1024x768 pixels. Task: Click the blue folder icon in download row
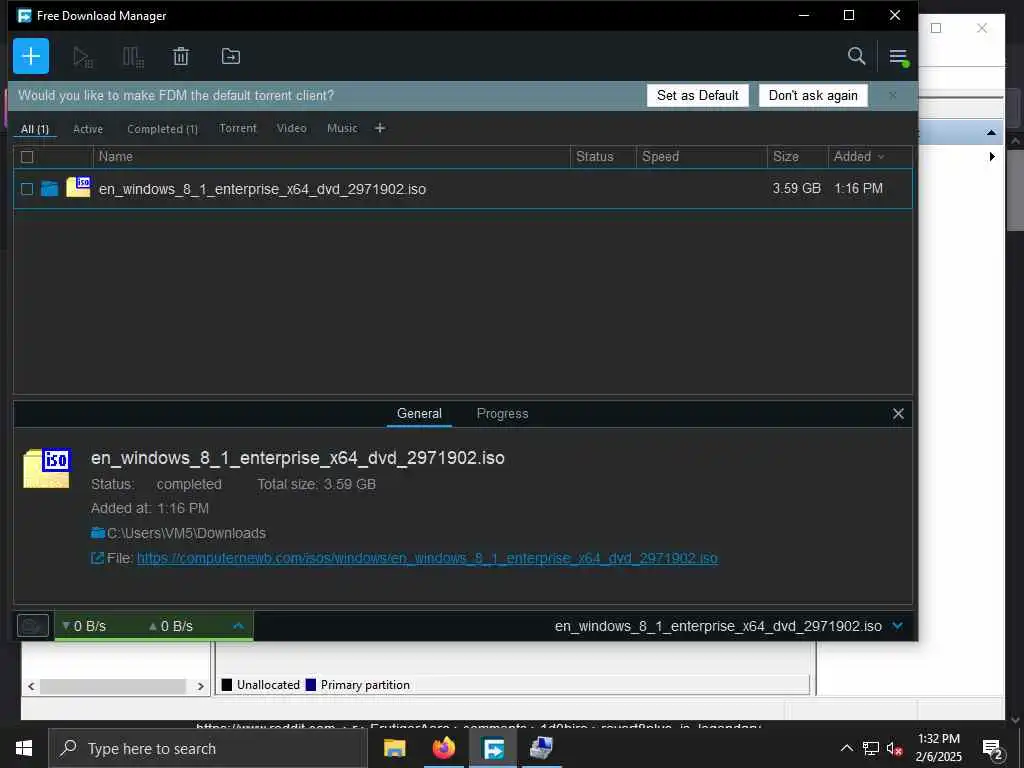tap(50, 189)
